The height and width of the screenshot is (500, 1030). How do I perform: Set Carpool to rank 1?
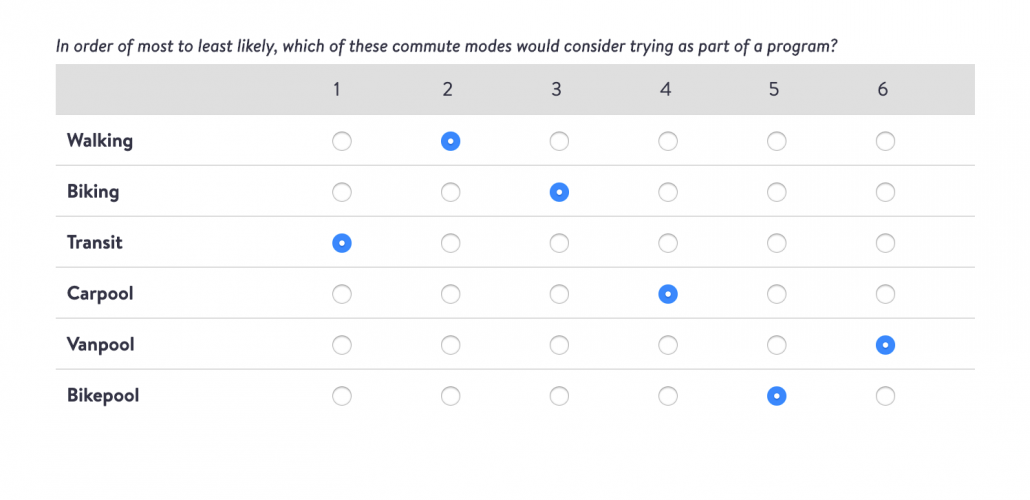point(342,294)
